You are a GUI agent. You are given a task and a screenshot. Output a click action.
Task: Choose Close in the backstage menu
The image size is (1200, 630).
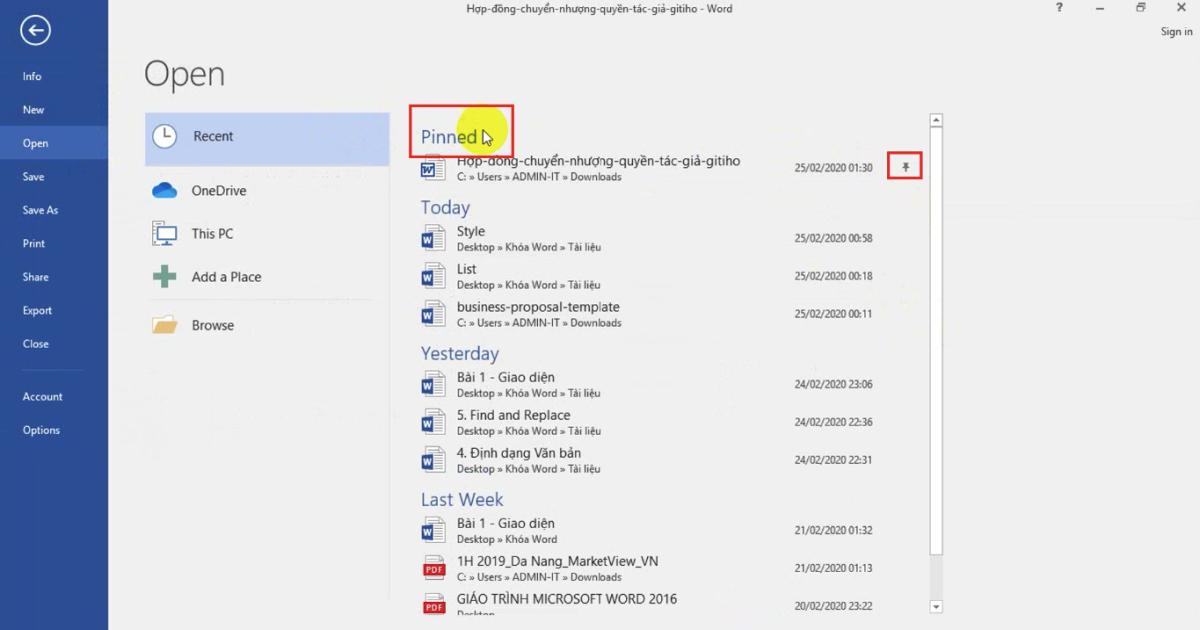[x=35, y=344]
